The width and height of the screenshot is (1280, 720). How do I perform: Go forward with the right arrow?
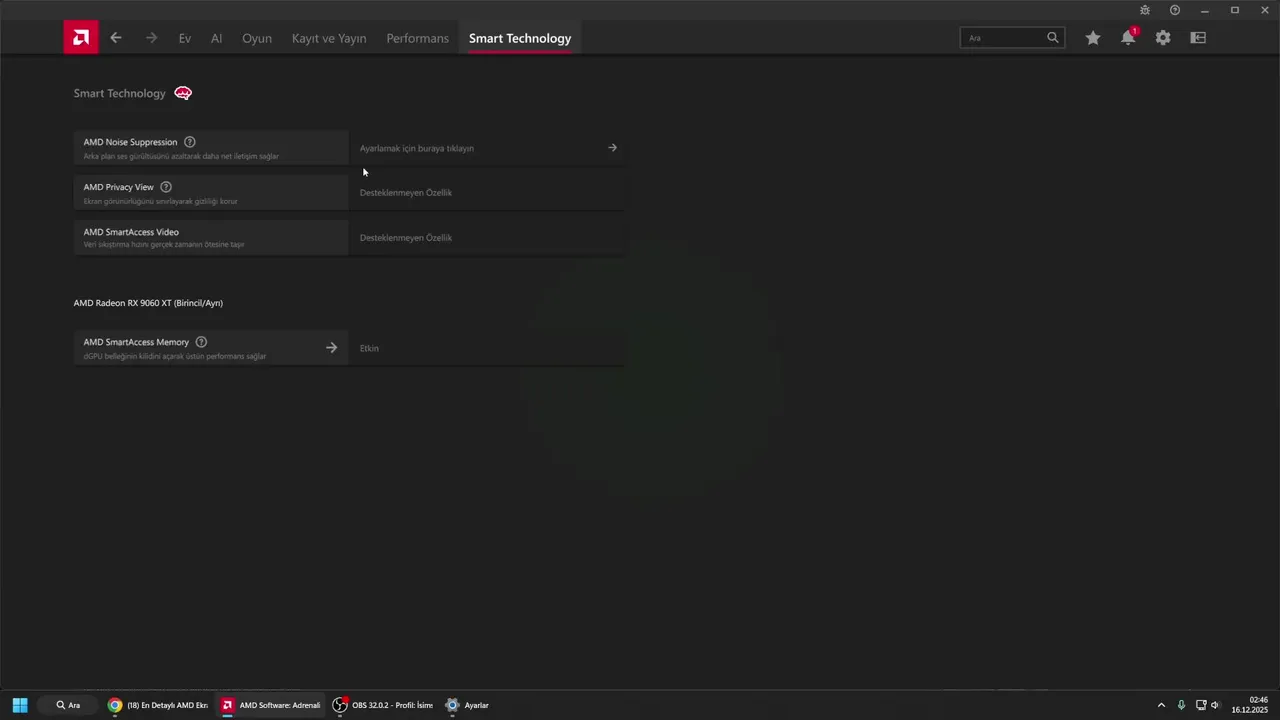(x=151, y=38)
